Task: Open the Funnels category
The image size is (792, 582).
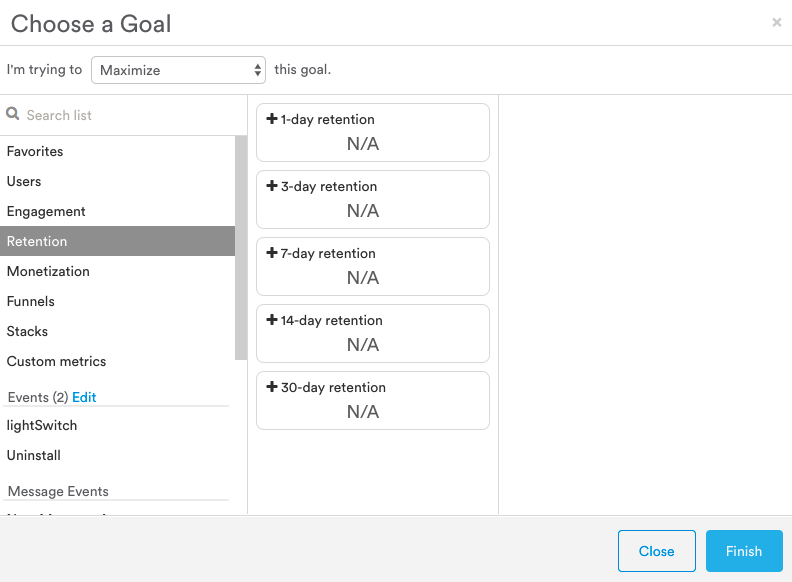Action: click(x=31, y=302)
